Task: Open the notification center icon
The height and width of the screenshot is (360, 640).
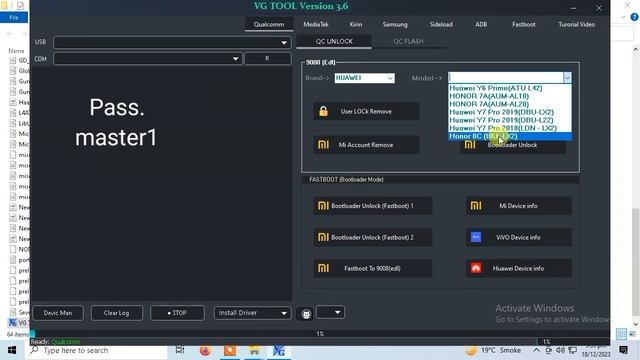Action: coord(623,350)
